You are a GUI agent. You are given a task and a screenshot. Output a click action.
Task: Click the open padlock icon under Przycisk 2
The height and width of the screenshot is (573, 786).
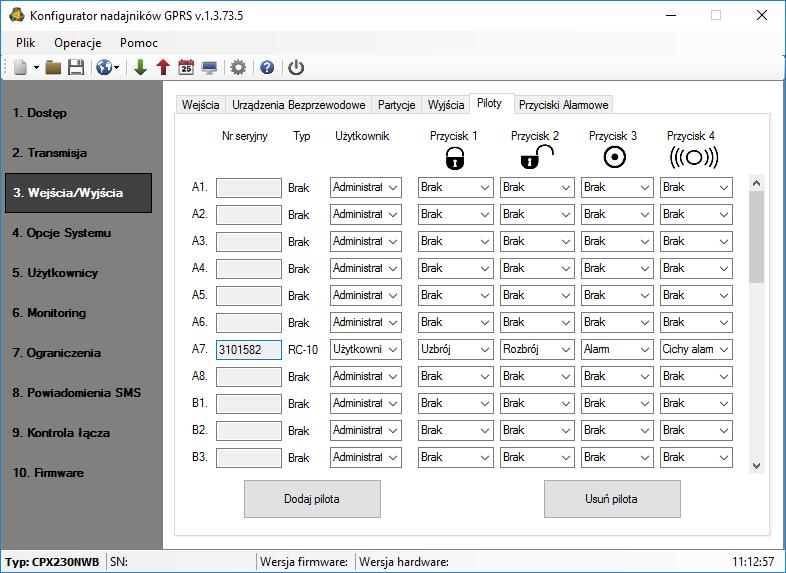tap(537, 157)
